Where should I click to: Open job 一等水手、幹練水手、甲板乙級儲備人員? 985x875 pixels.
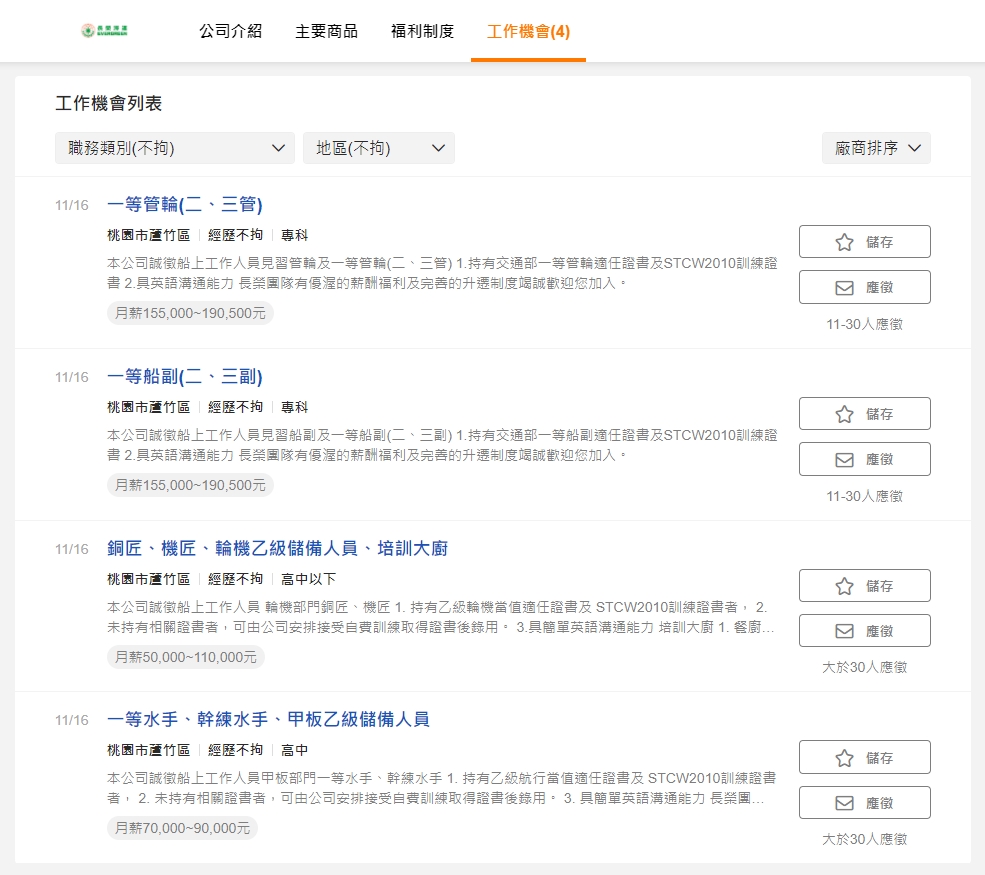point(268,719)
